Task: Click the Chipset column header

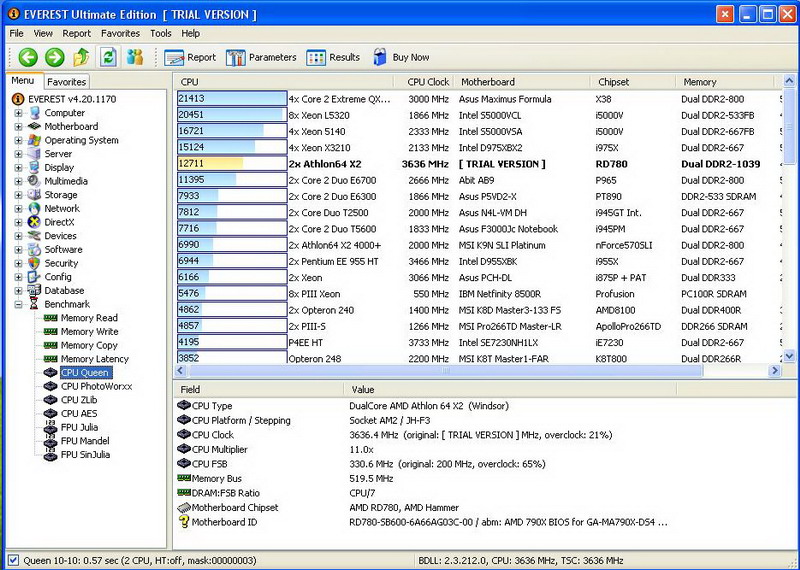Action: 613,82
